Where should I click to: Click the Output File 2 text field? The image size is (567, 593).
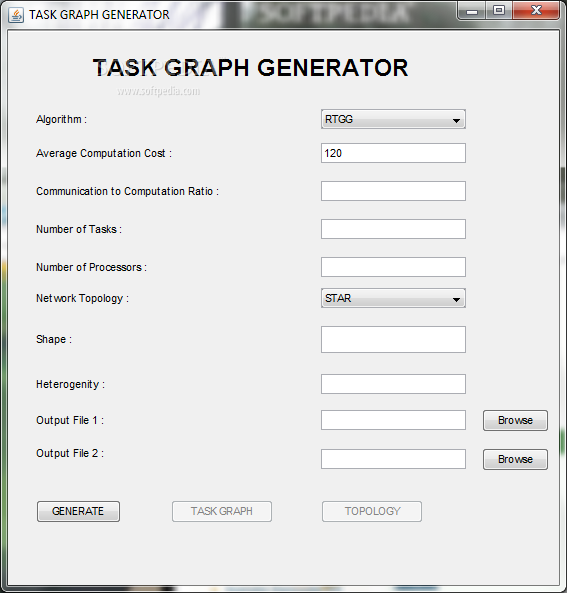pyautogui.click(x=393, y=459)
